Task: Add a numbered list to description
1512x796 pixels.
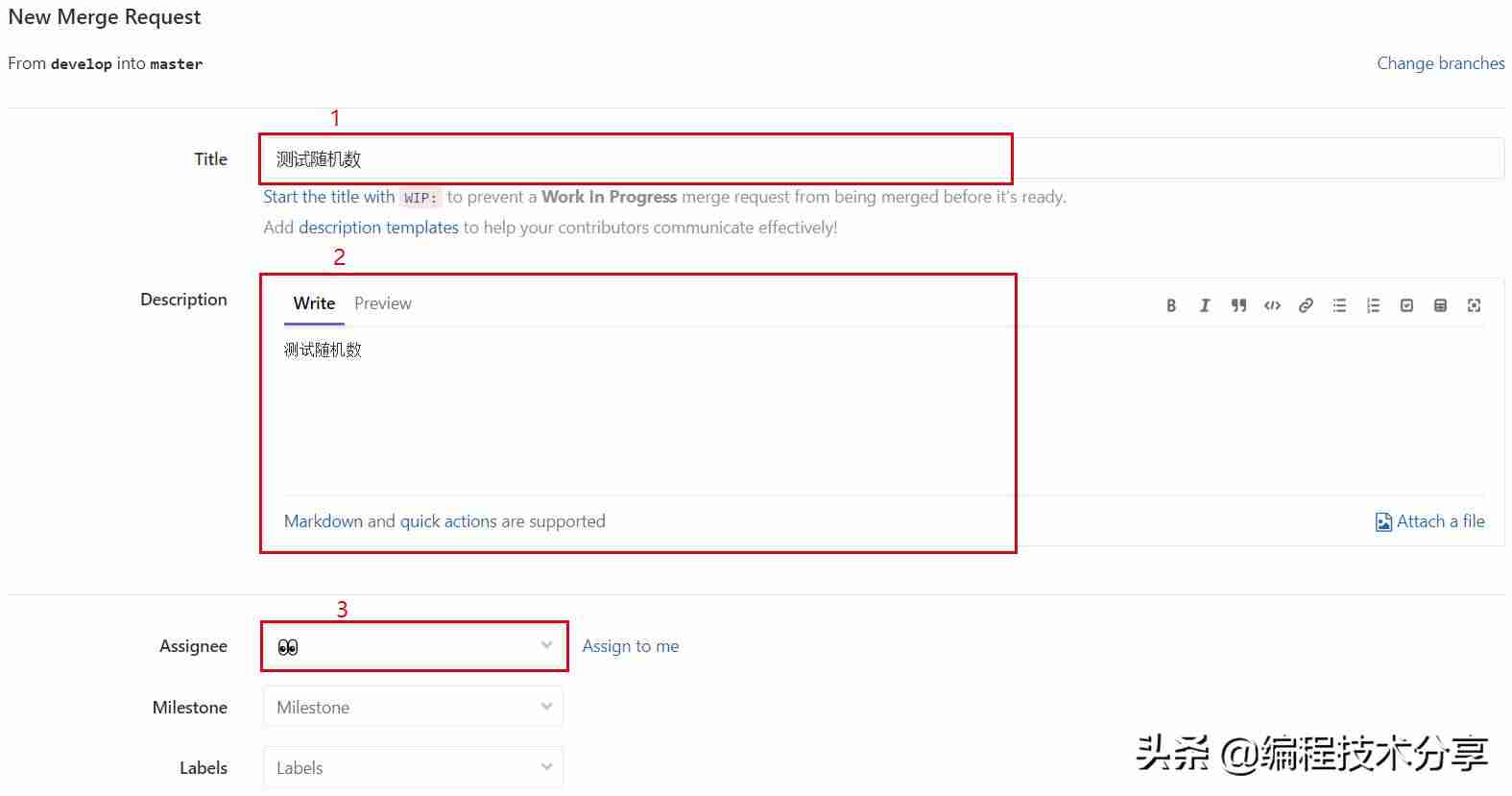Action: click(1373, 305)
